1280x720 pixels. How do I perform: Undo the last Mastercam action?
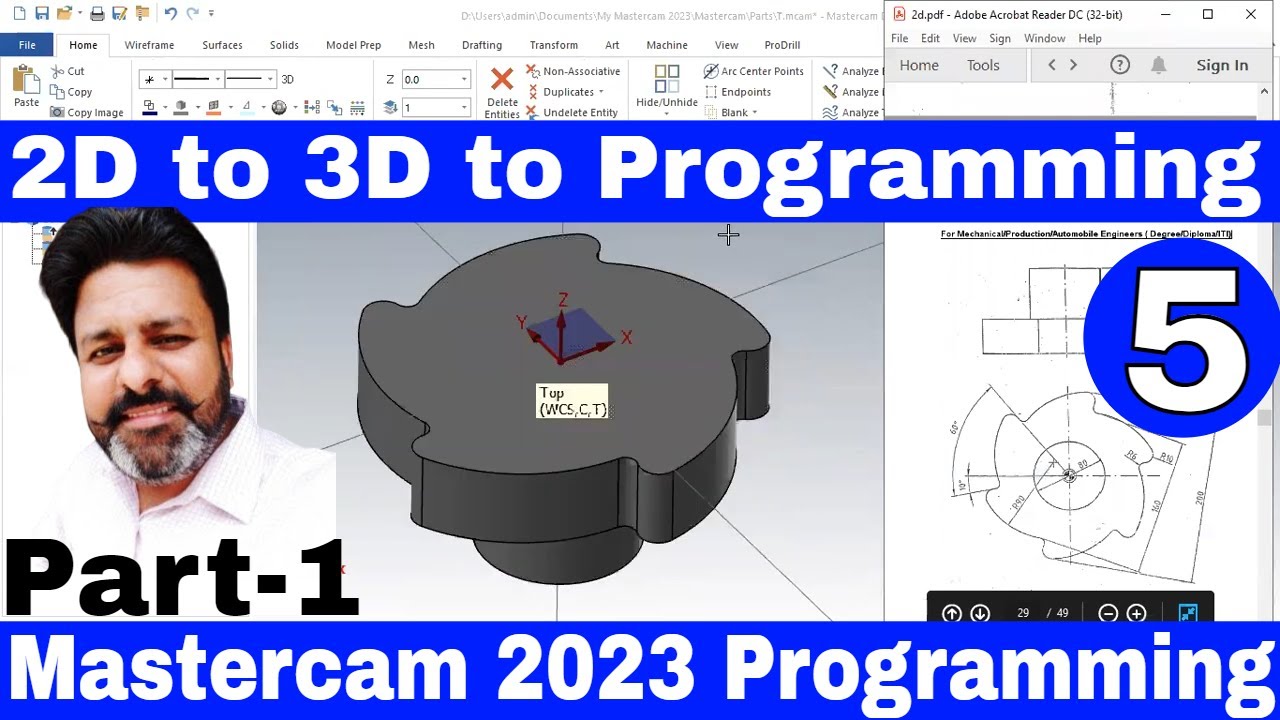(x=170, y=14)
